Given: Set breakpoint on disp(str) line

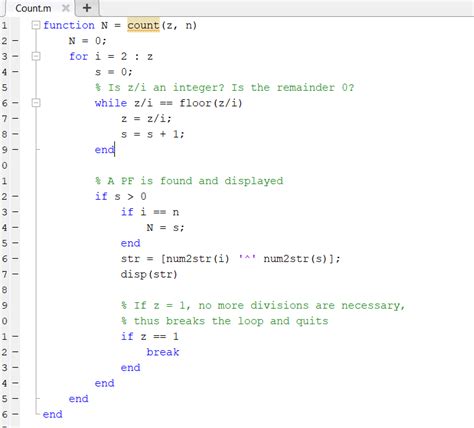Looking at the screenshot, I should (x=15, y=274).
